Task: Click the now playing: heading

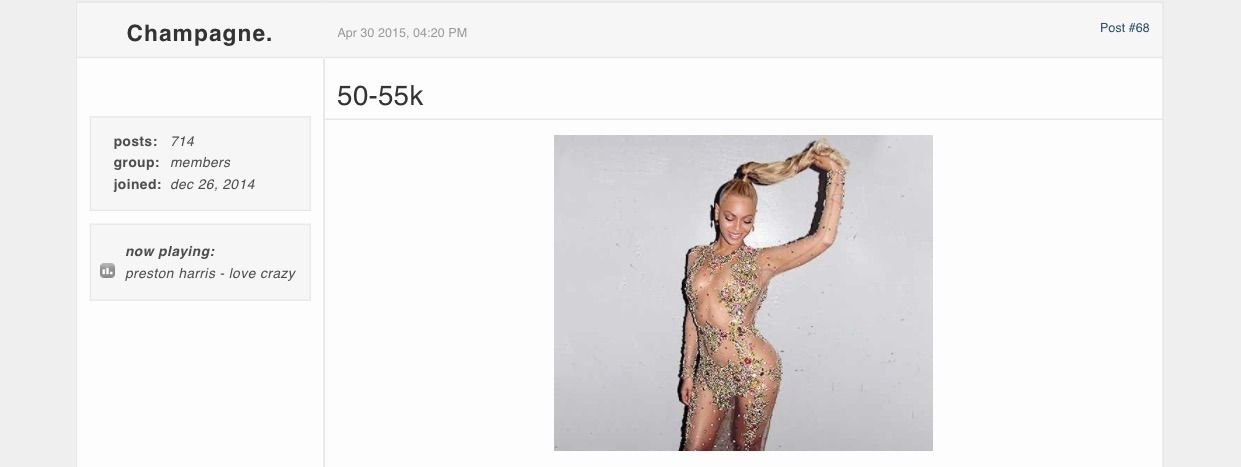Action: coord(170,251)
